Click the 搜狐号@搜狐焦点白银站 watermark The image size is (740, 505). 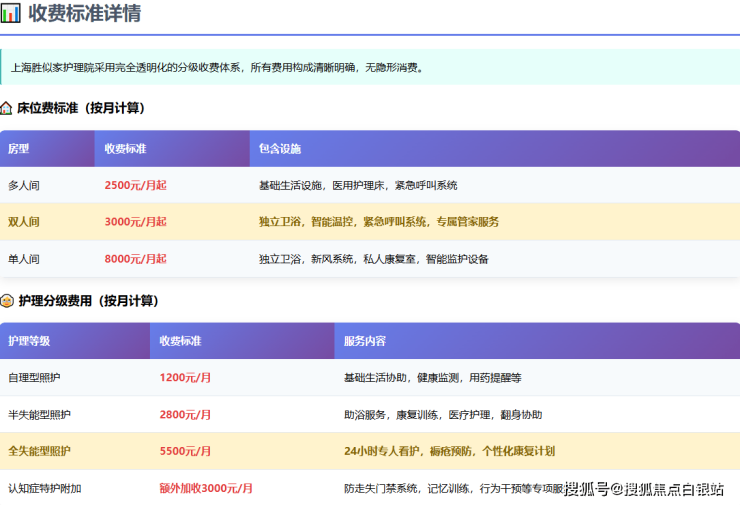[643, 489]
